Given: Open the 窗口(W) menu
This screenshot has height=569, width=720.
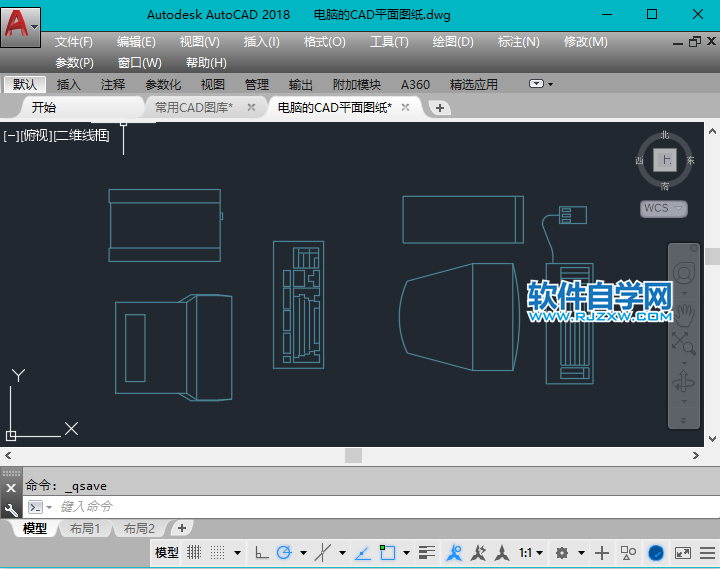Looking at the screenshot, I should [139, 62].
